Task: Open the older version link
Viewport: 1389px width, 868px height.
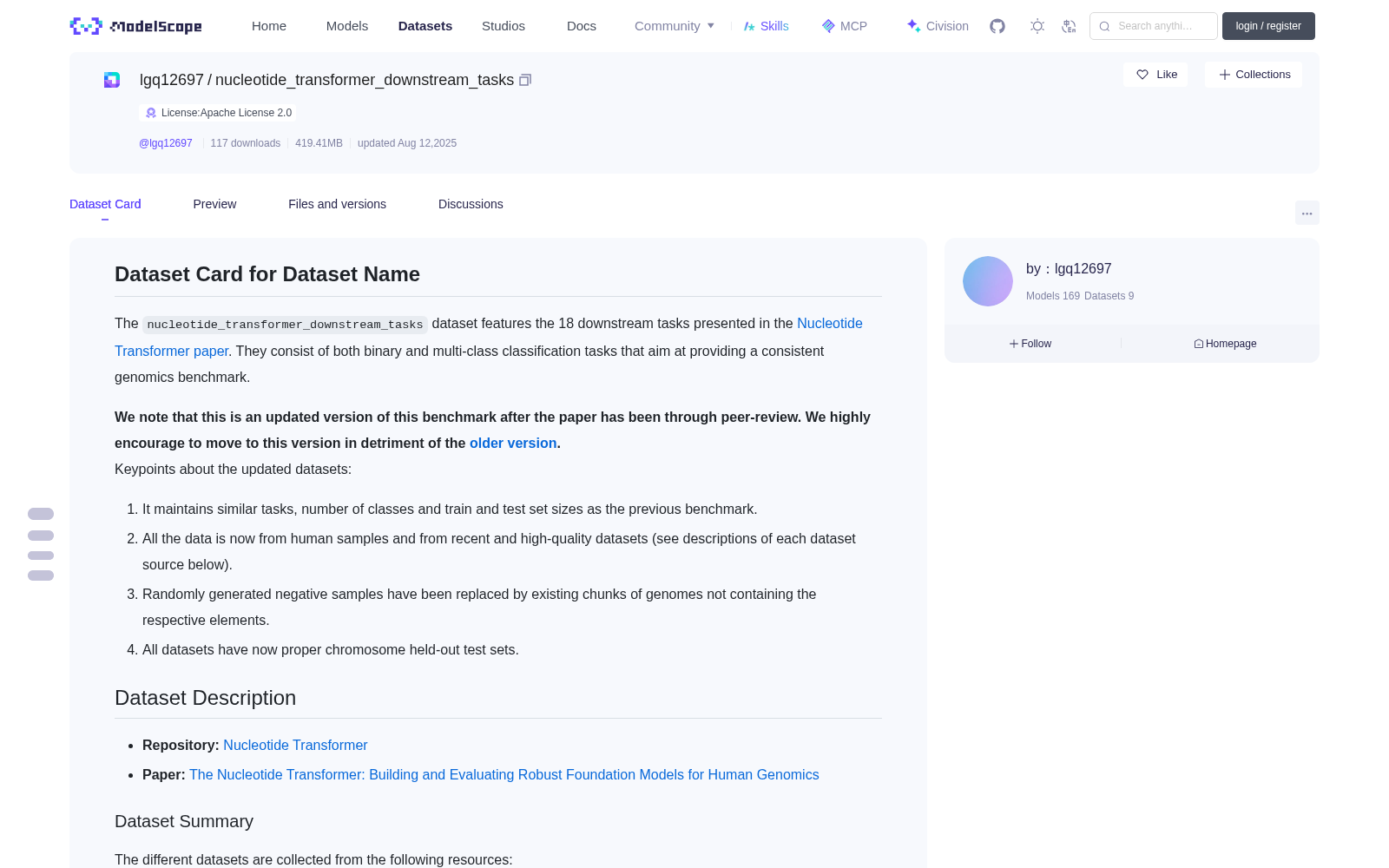Action: tap(513, 443)
